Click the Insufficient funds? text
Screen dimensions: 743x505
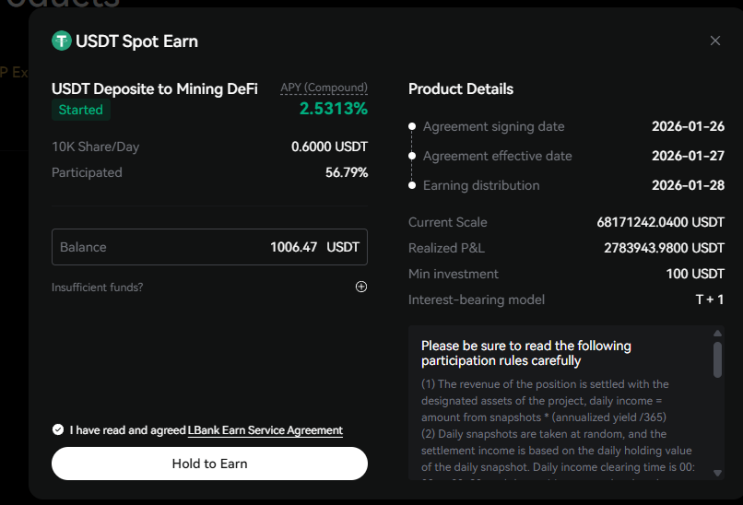tap(97, 287)
